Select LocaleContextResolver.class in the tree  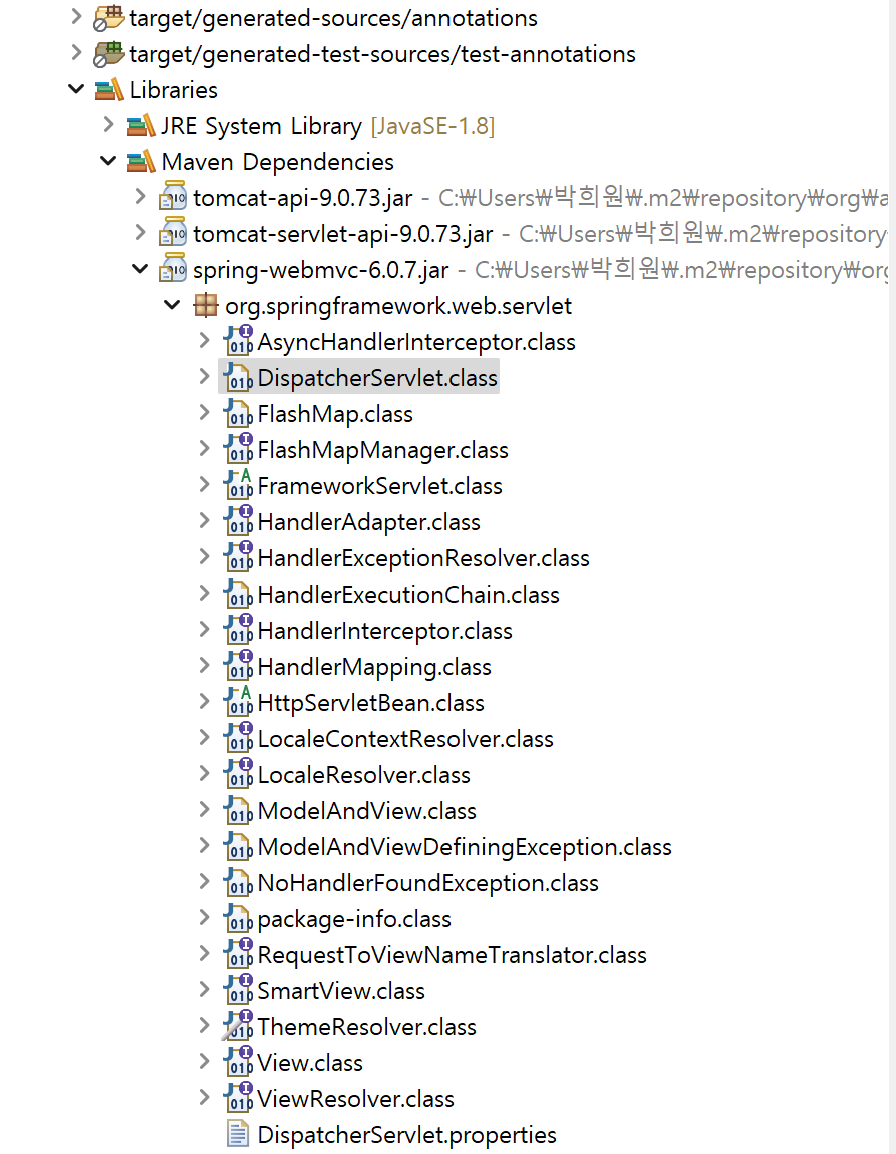click(x=406, y=739)
